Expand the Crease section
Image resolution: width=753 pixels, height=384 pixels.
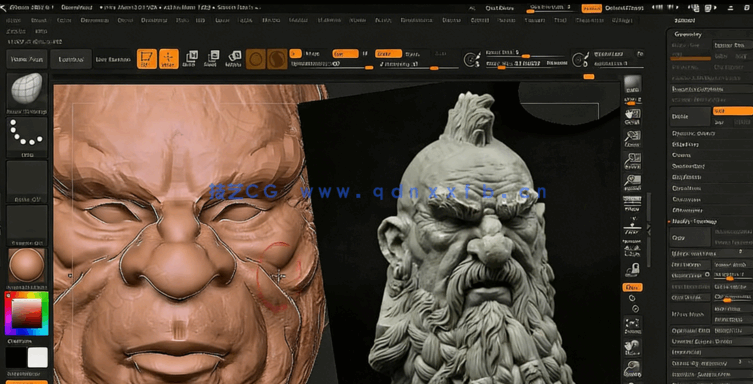pos(681,156)
